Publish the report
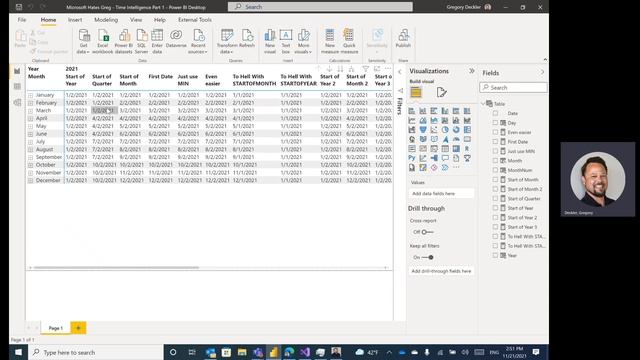The height and width of the screenshot is (360, 640). point(403,39)
